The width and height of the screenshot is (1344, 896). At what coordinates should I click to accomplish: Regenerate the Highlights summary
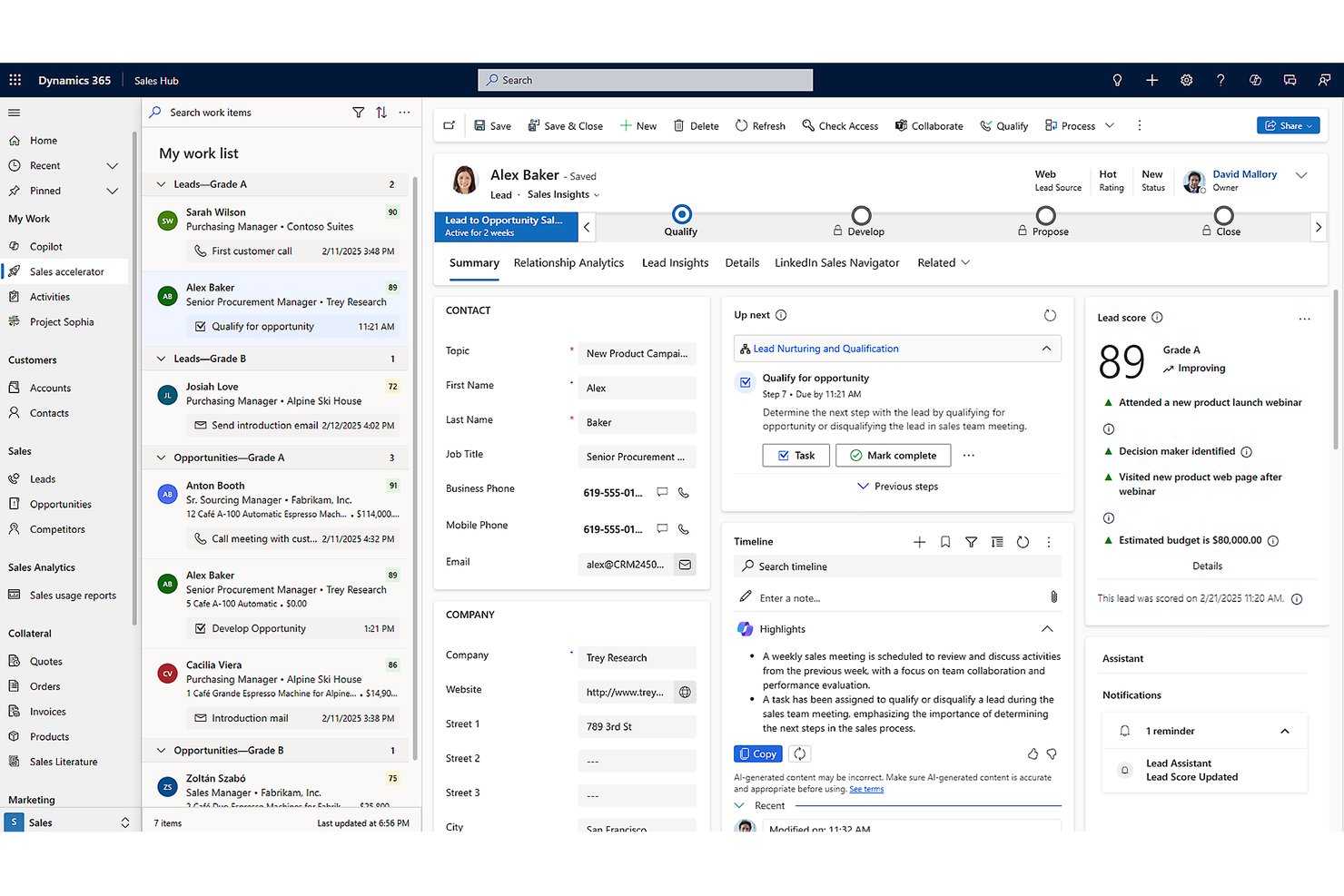click(799, 753)
